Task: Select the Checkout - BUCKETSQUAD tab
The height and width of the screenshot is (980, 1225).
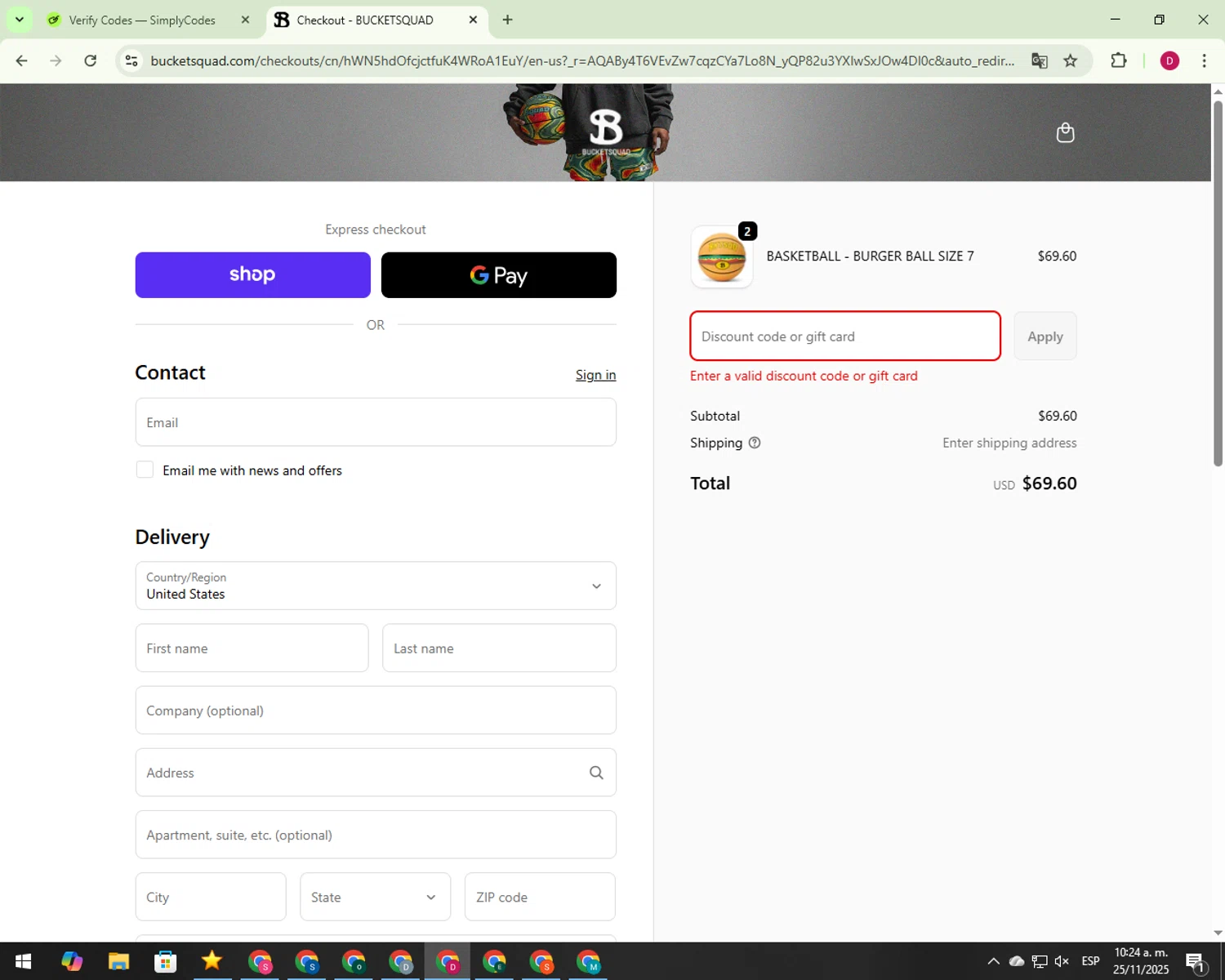Action: [x=376, y=20]
